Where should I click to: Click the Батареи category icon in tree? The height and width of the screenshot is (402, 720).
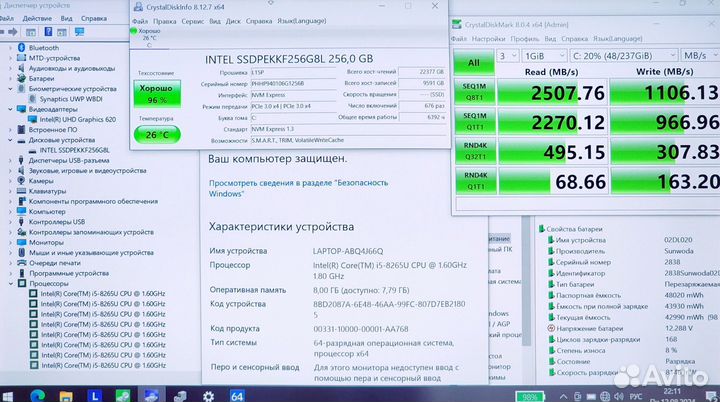coord(21,78)
